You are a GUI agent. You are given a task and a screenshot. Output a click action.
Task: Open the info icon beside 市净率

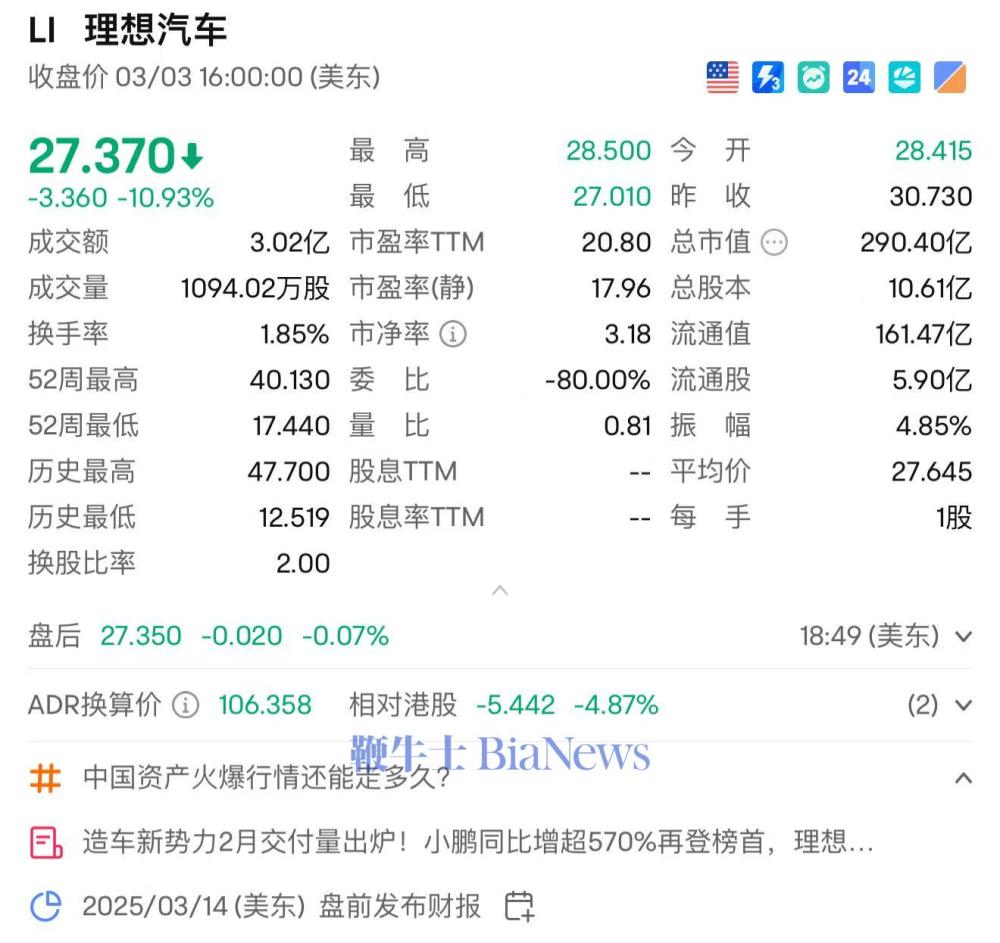453,334
